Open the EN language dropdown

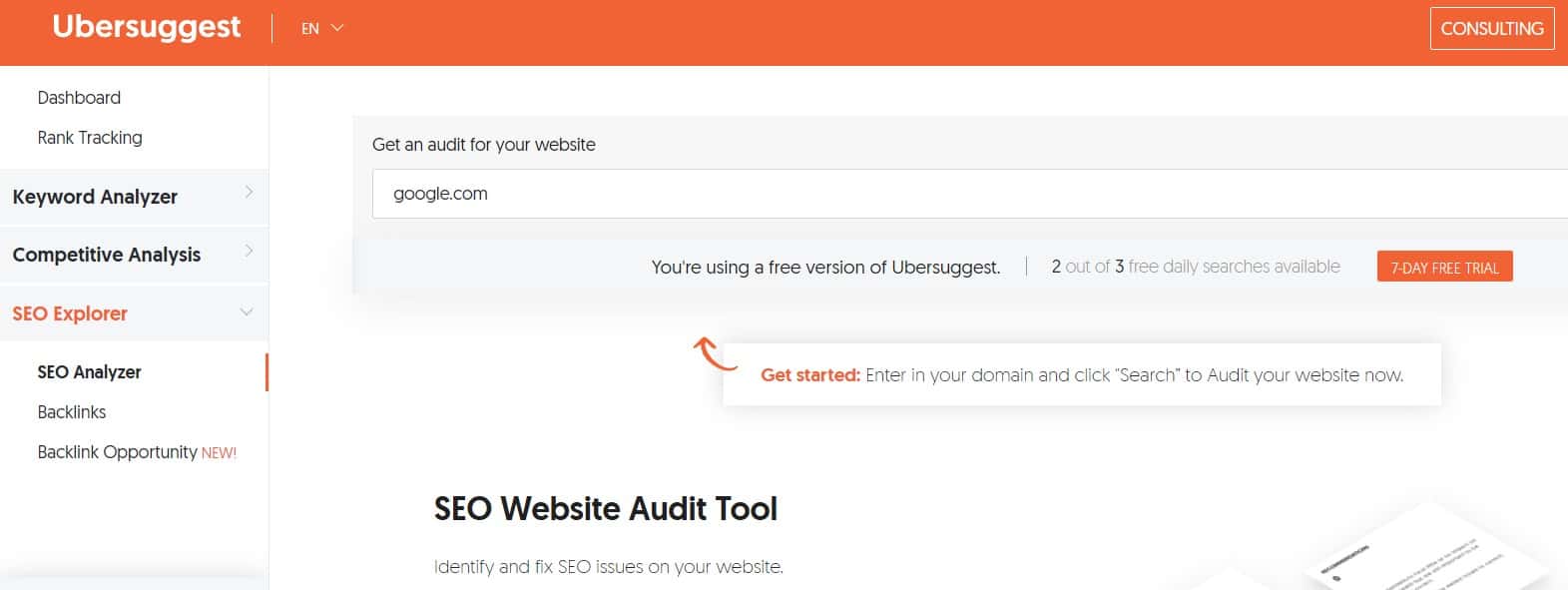[321, 28]
